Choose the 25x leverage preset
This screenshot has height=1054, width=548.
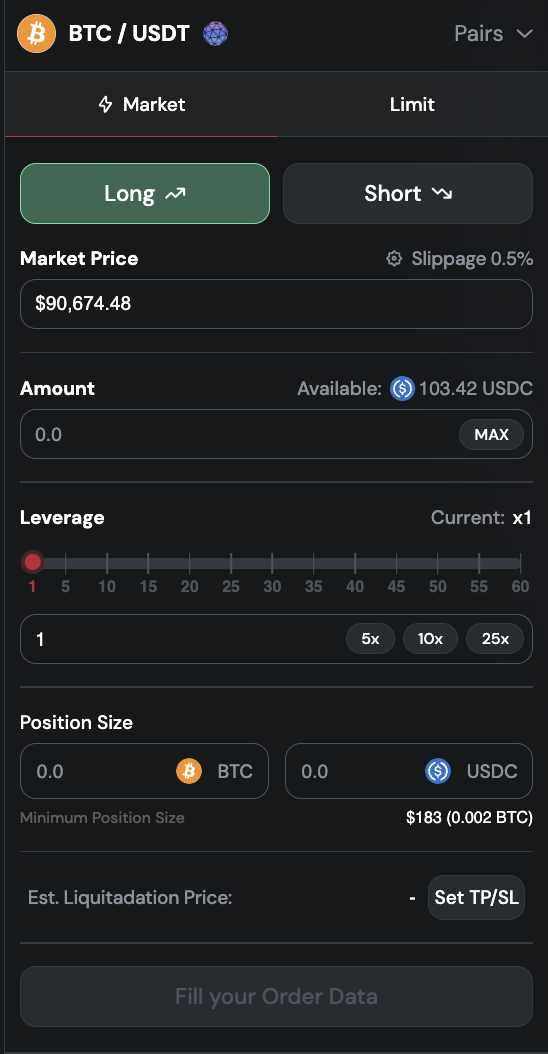click(x=496, y=639)
